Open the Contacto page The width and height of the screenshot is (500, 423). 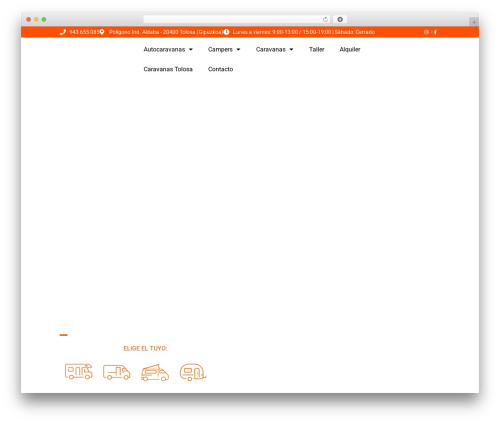220,69
